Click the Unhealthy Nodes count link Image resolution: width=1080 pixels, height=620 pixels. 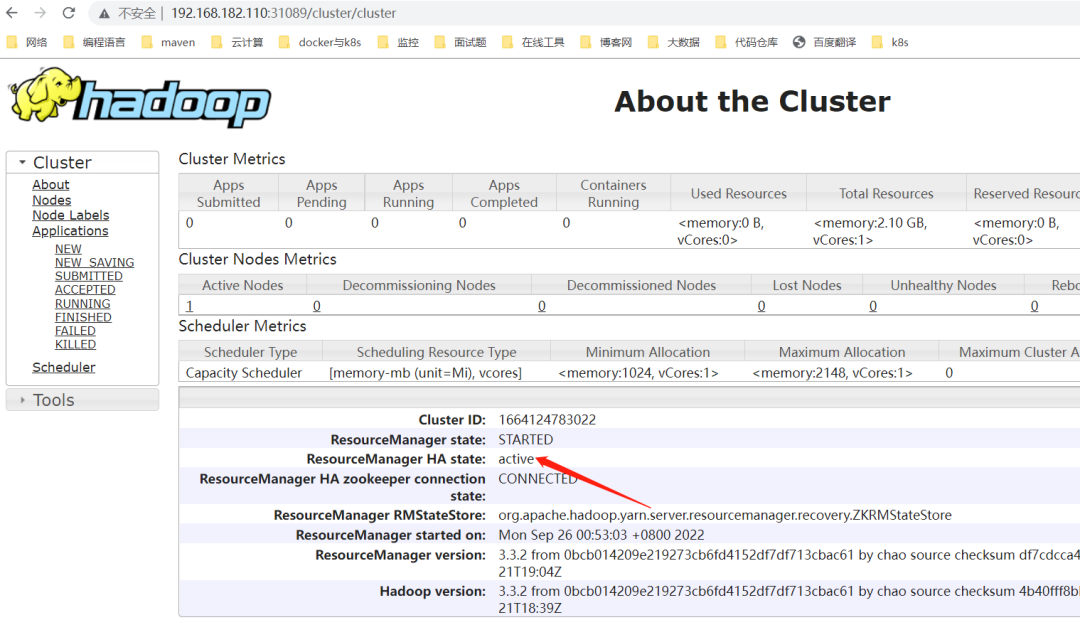click(873, 306)
